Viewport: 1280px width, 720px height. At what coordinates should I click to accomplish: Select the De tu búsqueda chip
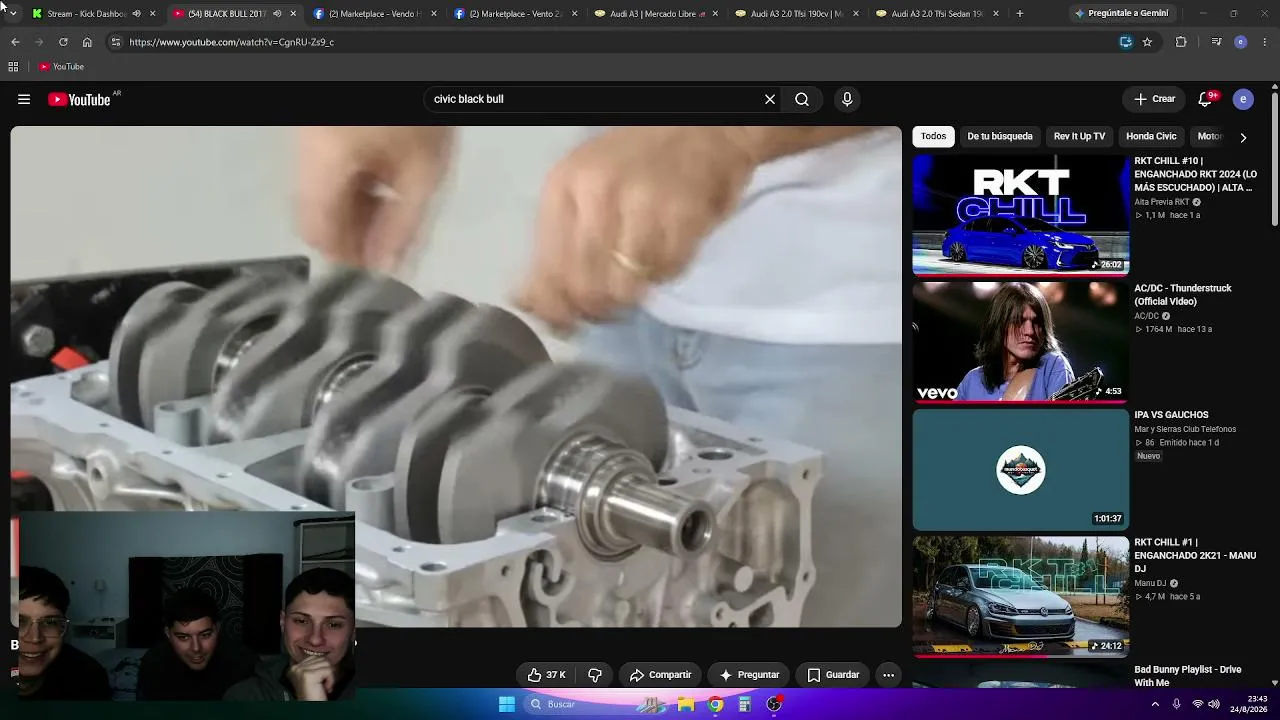tap(1000, 136)
